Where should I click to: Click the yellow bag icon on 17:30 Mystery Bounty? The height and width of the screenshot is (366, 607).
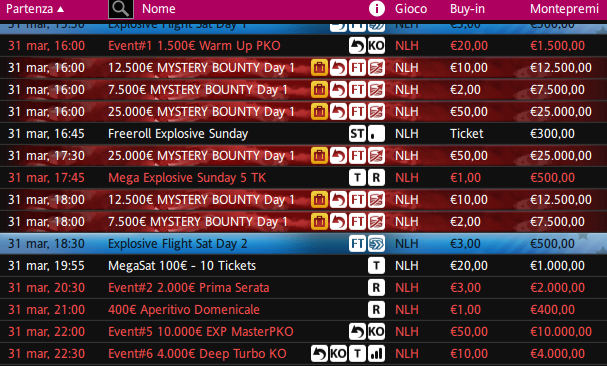(x=319, y=156)
